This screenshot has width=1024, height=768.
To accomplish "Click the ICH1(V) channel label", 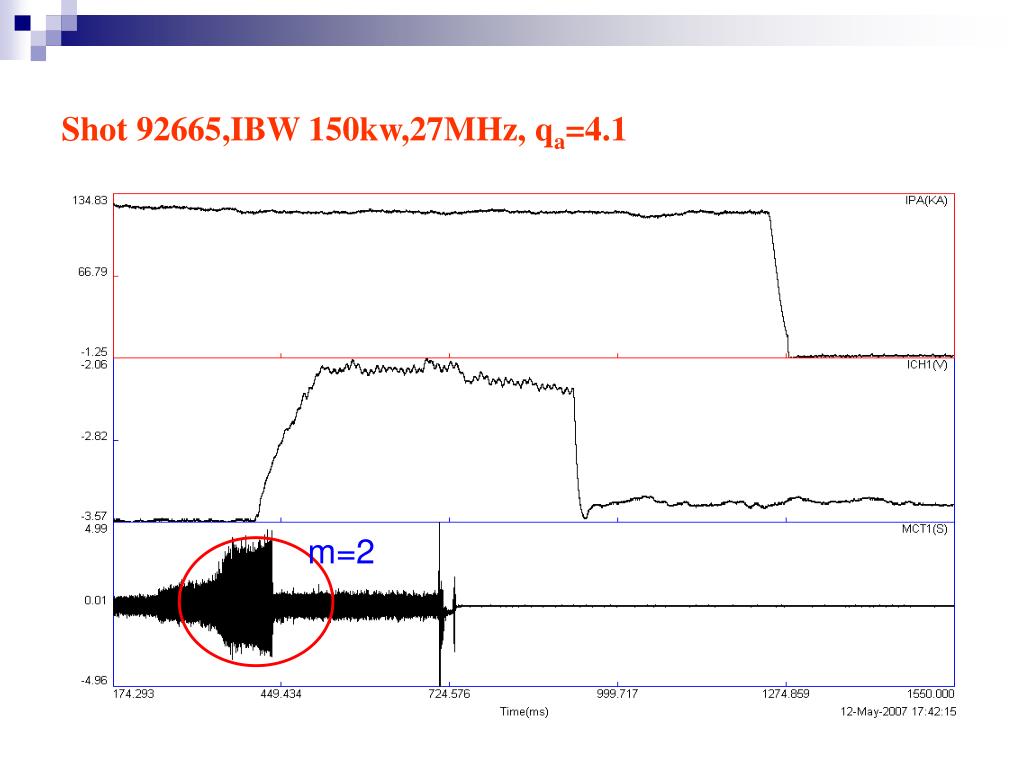I will tap(927, 364).
